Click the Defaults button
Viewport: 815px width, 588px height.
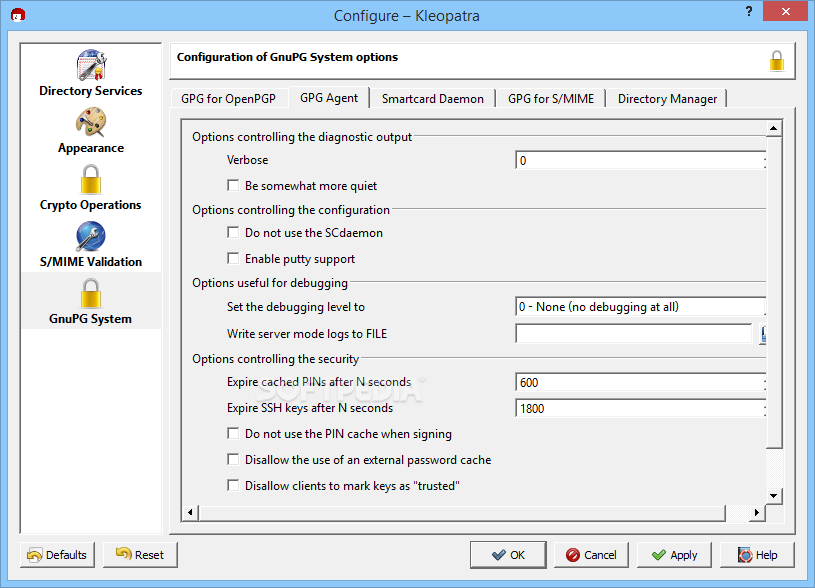coord(57,555)
